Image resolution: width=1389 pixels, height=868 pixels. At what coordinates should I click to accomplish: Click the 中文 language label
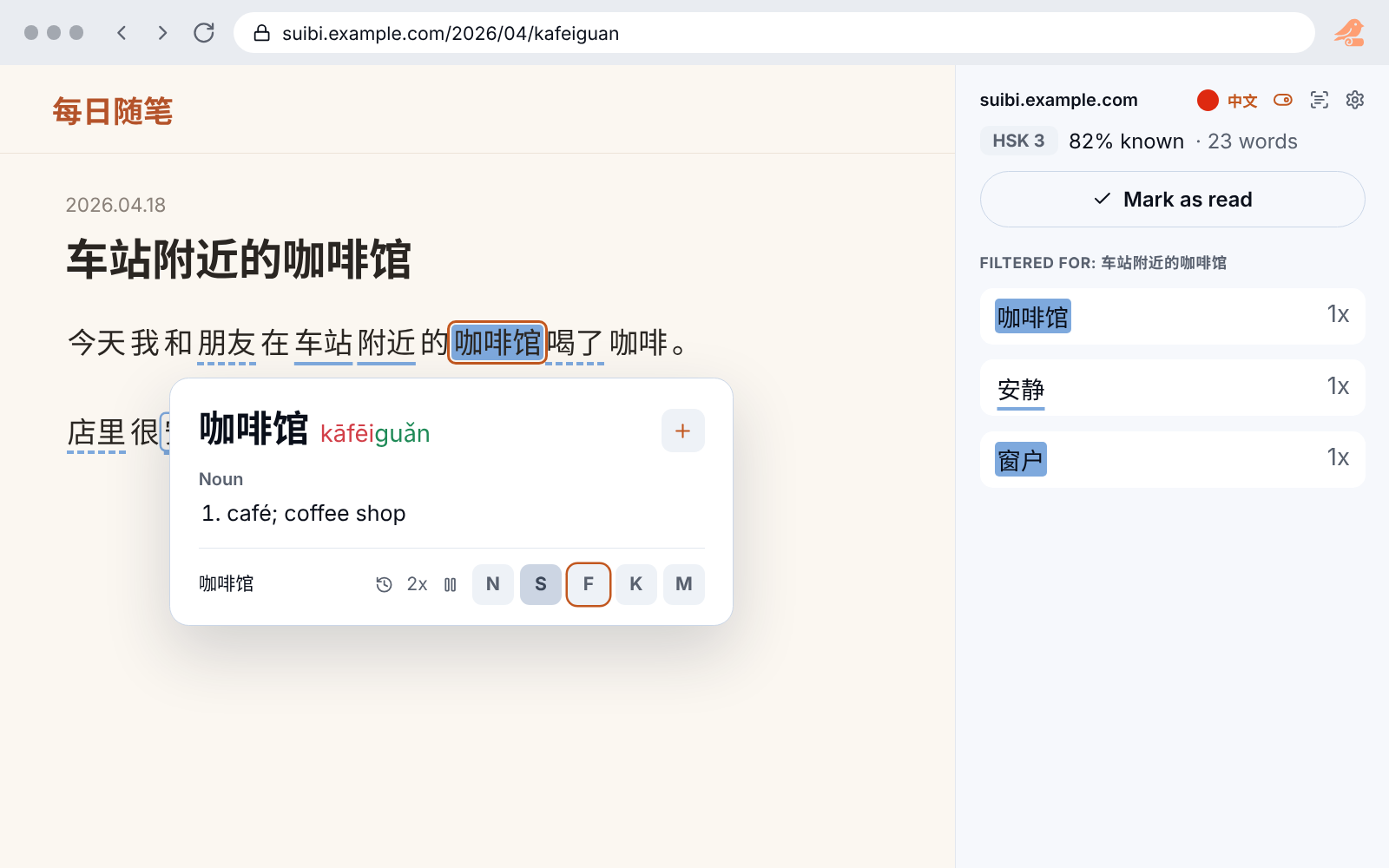1242,101
